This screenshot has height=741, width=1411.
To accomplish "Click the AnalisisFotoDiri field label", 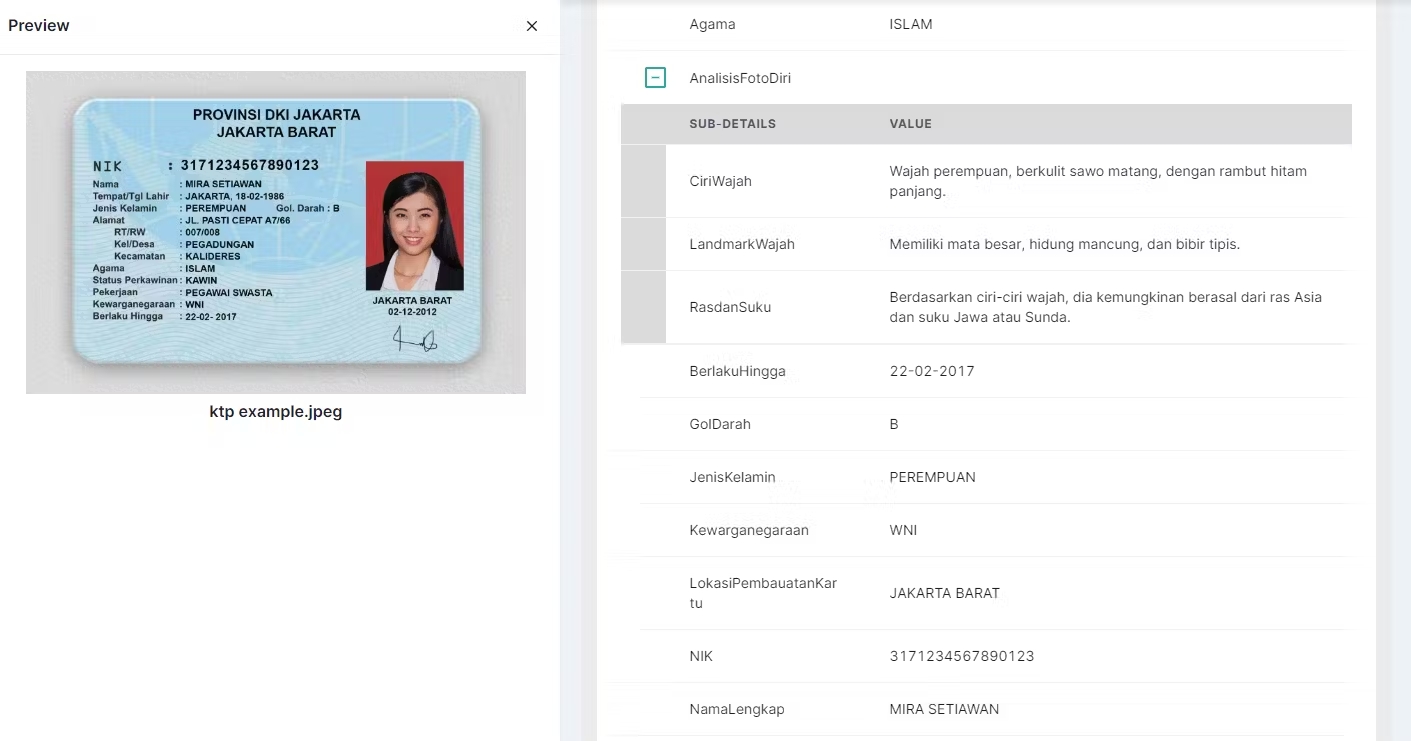I will (x=740, y=78).
